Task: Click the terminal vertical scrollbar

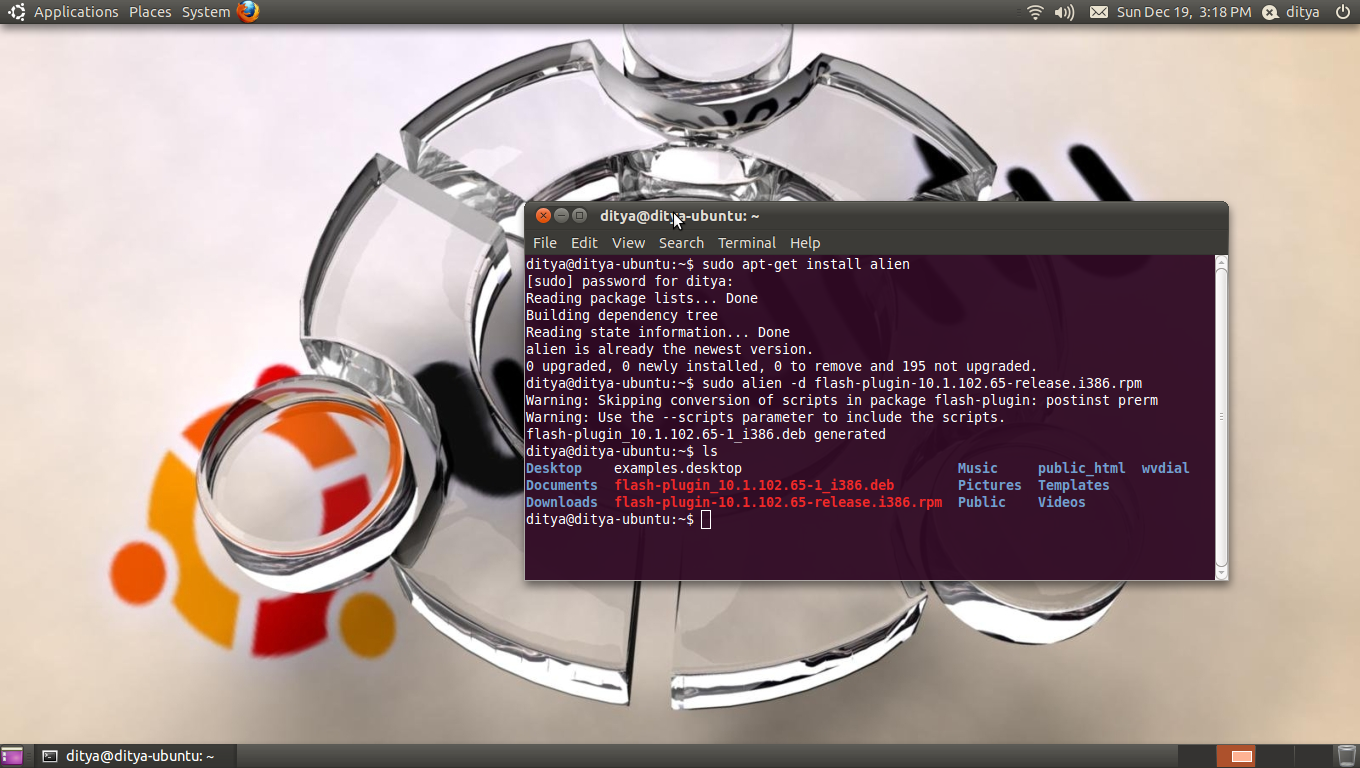Action: (x=1221, y=416)
